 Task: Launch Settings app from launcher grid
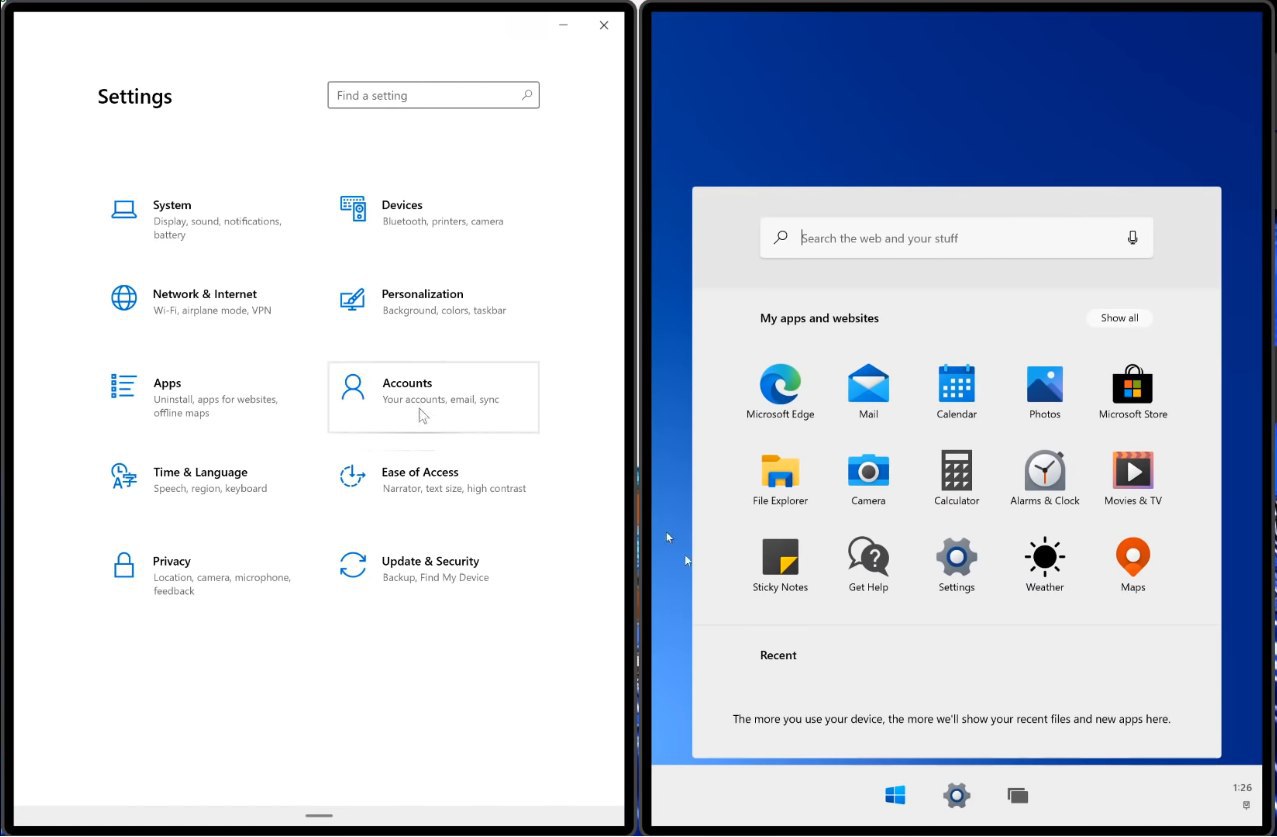[956, 565]
